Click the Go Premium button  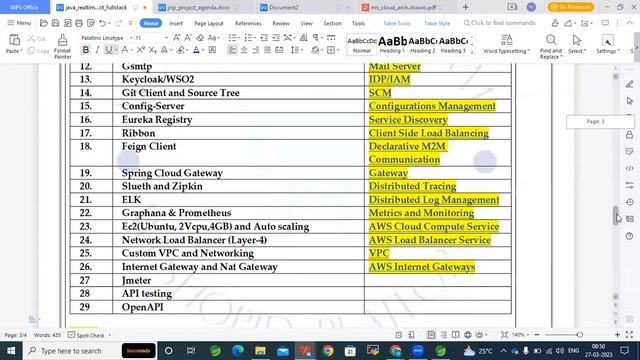click(571, 7)
